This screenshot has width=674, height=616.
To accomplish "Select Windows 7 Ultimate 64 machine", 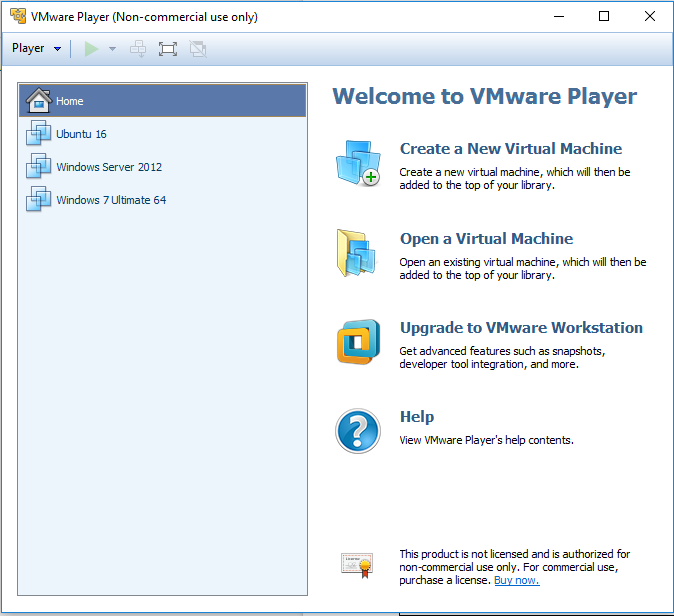I will [x=162, y=200].
